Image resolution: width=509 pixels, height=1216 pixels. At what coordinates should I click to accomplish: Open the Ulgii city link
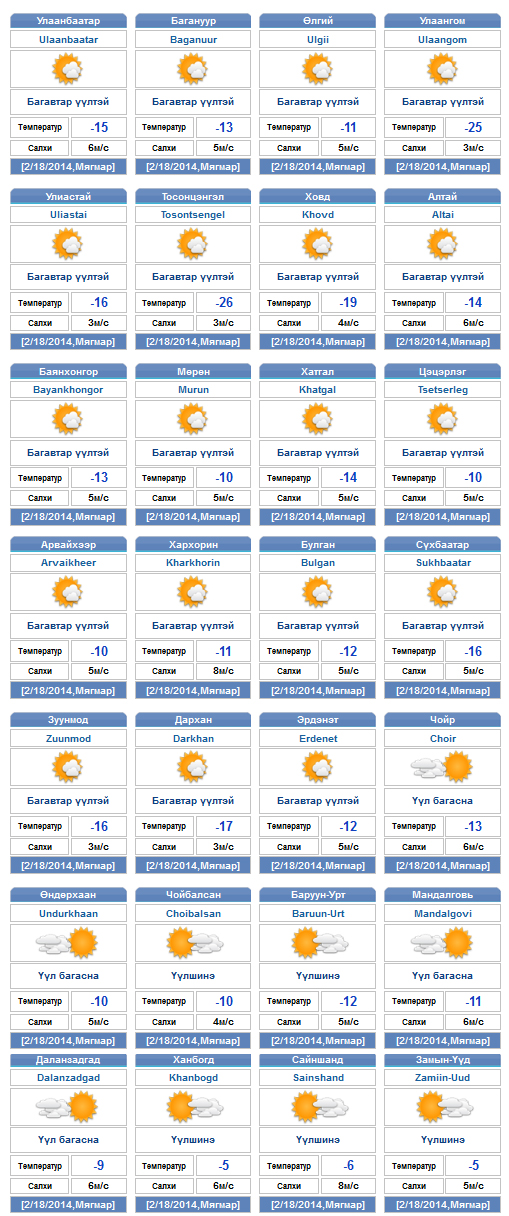(x=318, y=40)
